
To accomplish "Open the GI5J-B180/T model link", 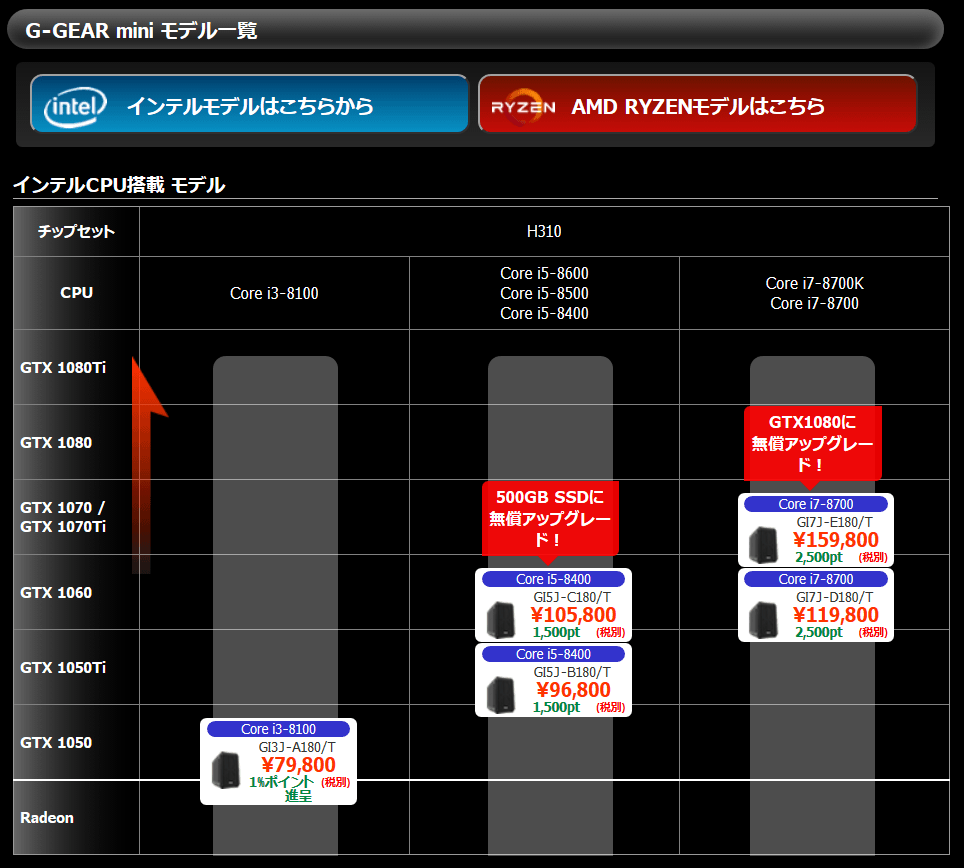I will (572, 672).
